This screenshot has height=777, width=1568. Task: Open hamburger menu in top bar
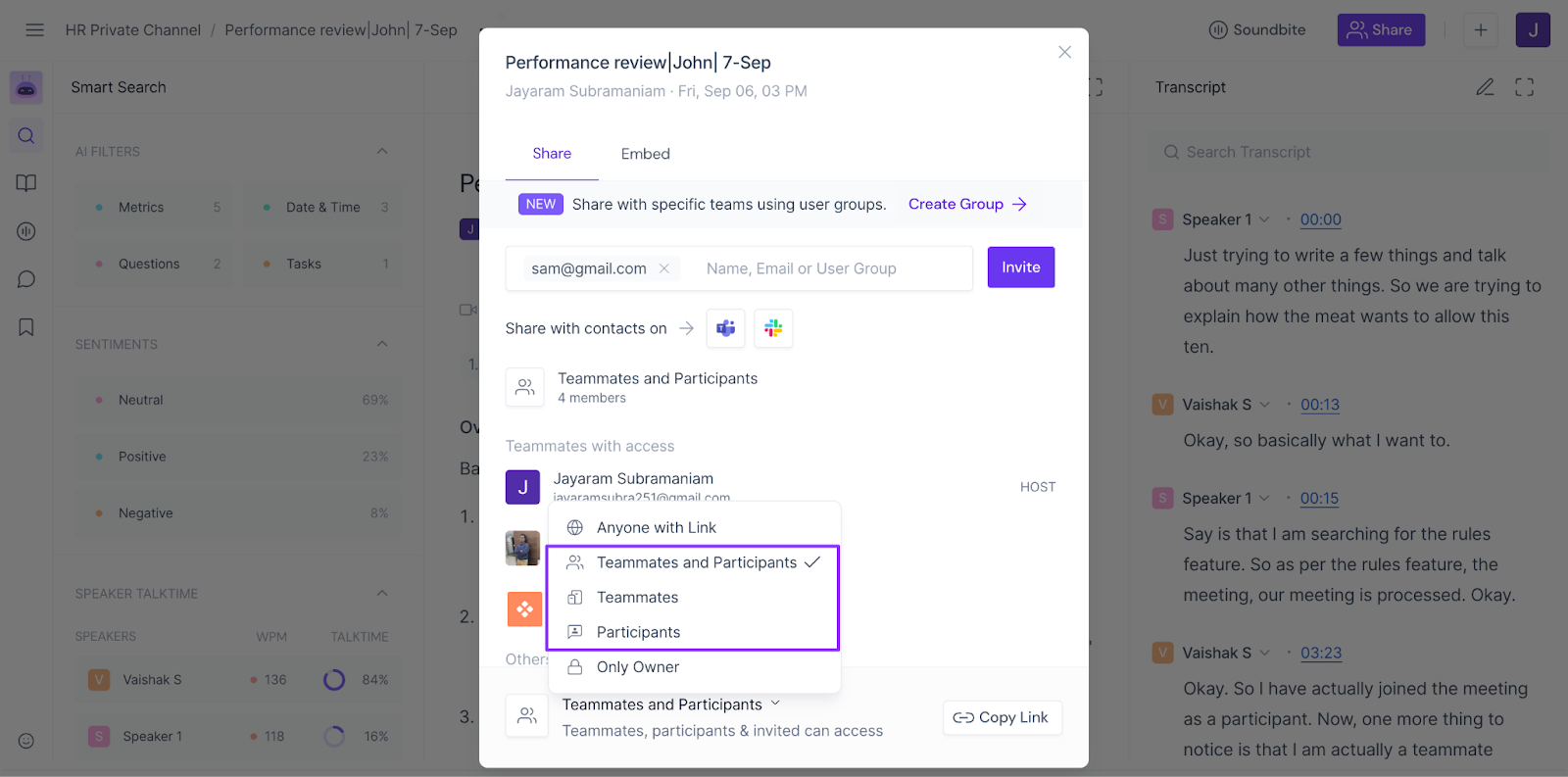(x=34, y=30)
